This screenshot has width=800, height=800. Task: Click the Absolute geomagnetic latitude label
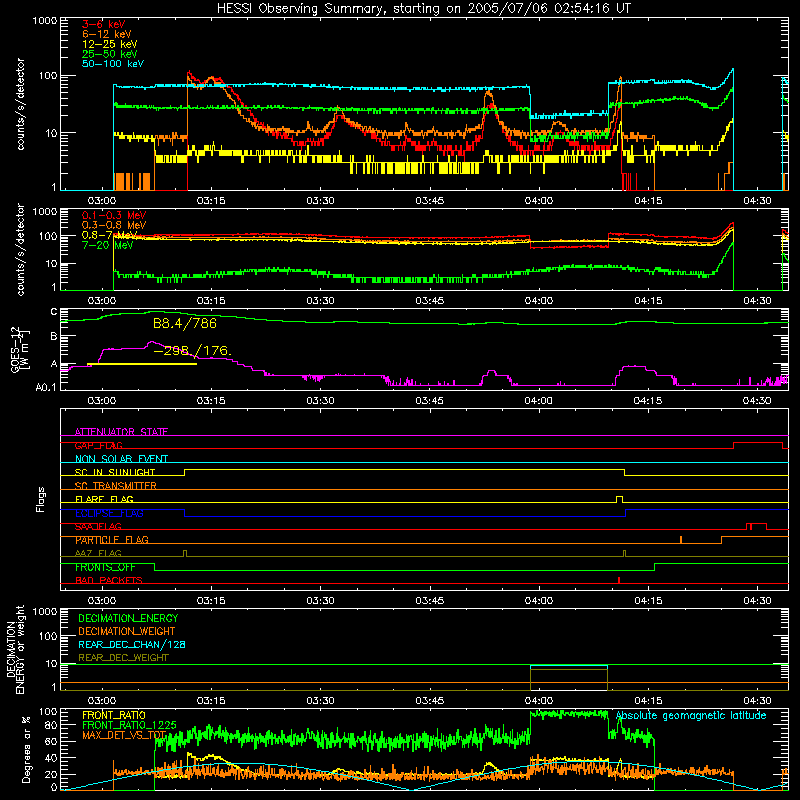(691, 716)
